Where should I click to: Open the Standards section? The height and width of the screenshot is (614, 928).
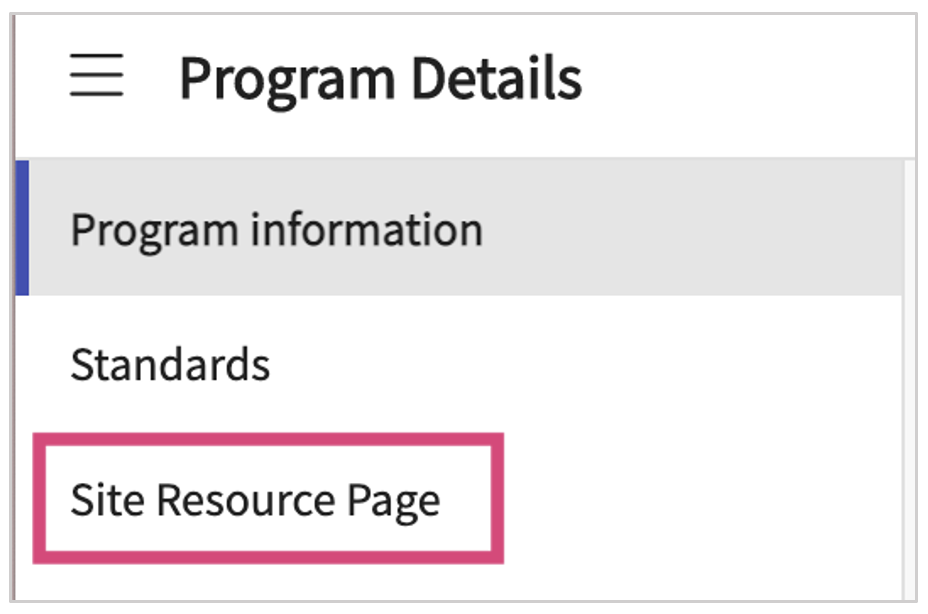170,365
